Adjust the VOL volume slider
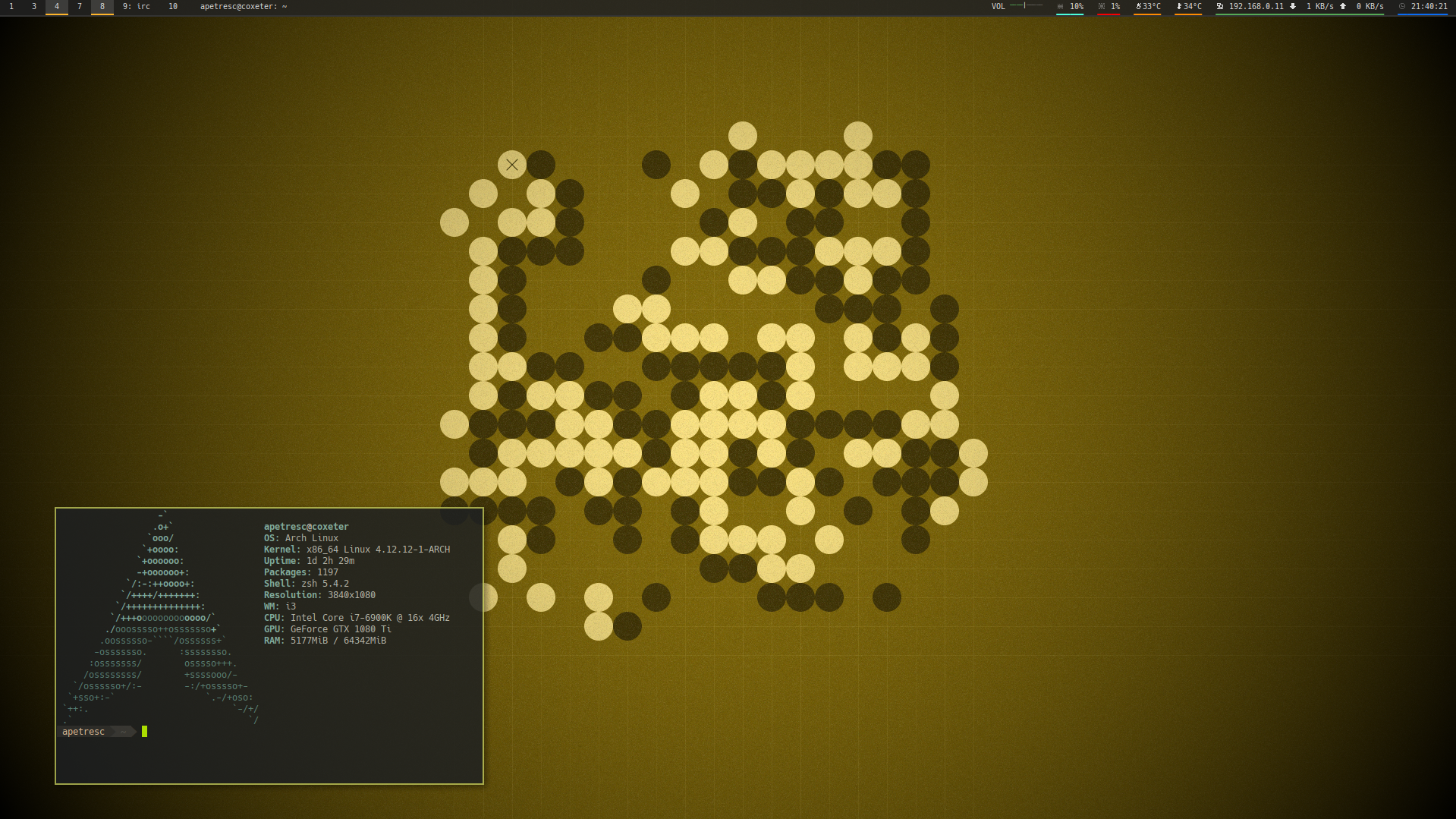The width and height of the screenshot is (1456, 819). 1027,6
